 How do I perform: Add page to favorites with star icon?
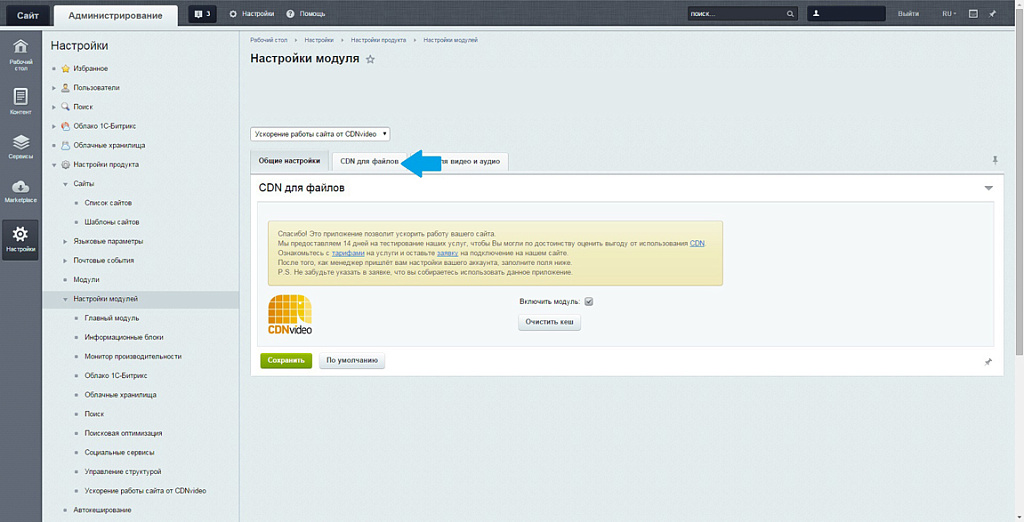(x=370, y=60)
